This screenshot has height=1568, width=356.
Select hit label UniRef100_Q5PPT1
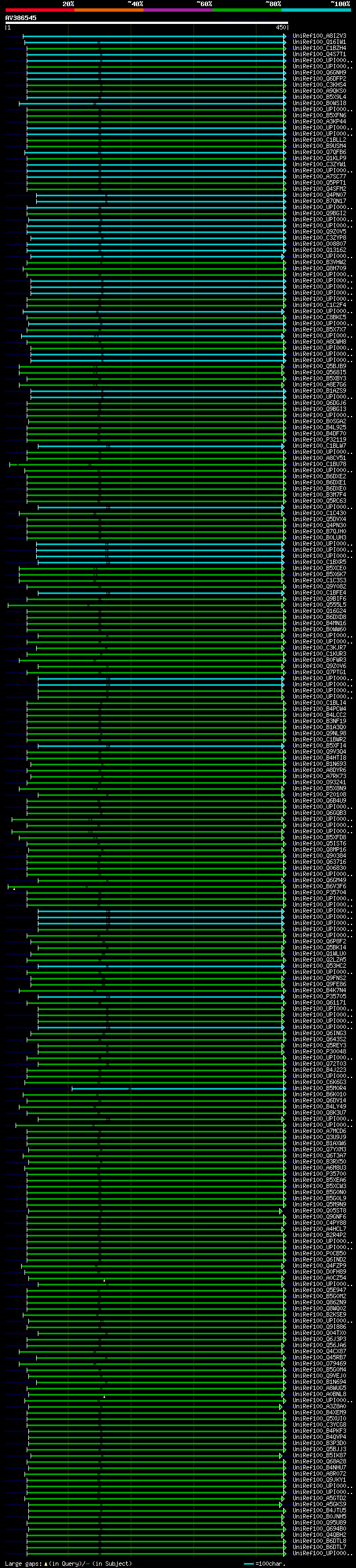[x=319, y=182]
